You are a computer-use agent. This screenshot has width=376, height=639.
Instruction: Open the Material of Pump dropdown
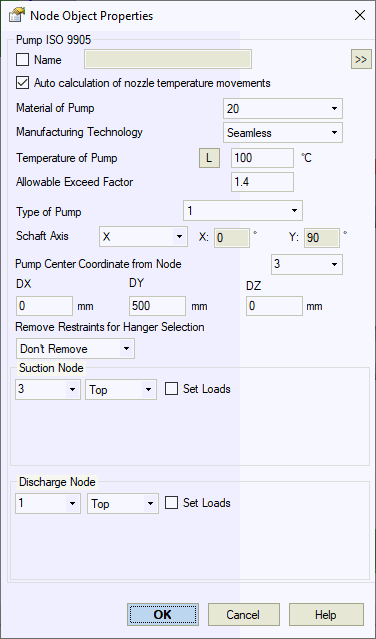point(283,108)
